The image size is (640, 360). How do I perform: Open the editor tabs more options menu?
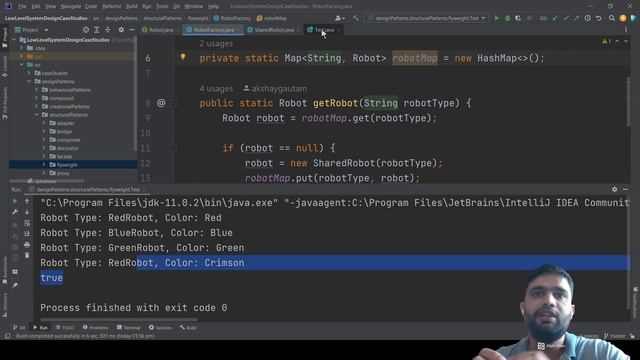(x=626, y=30)
